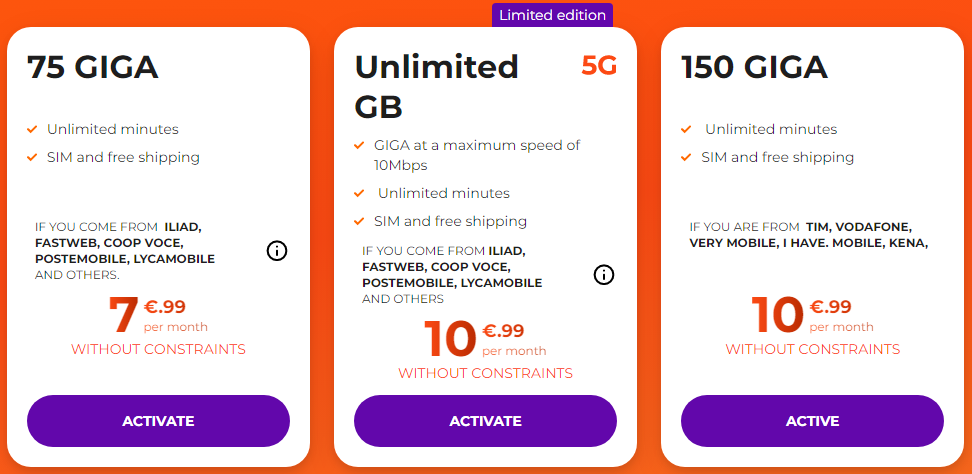This screenshot has height=474, width=972.
Task: Click the 150 GIGA 10 €.99 price
Action: coord(811,314)
